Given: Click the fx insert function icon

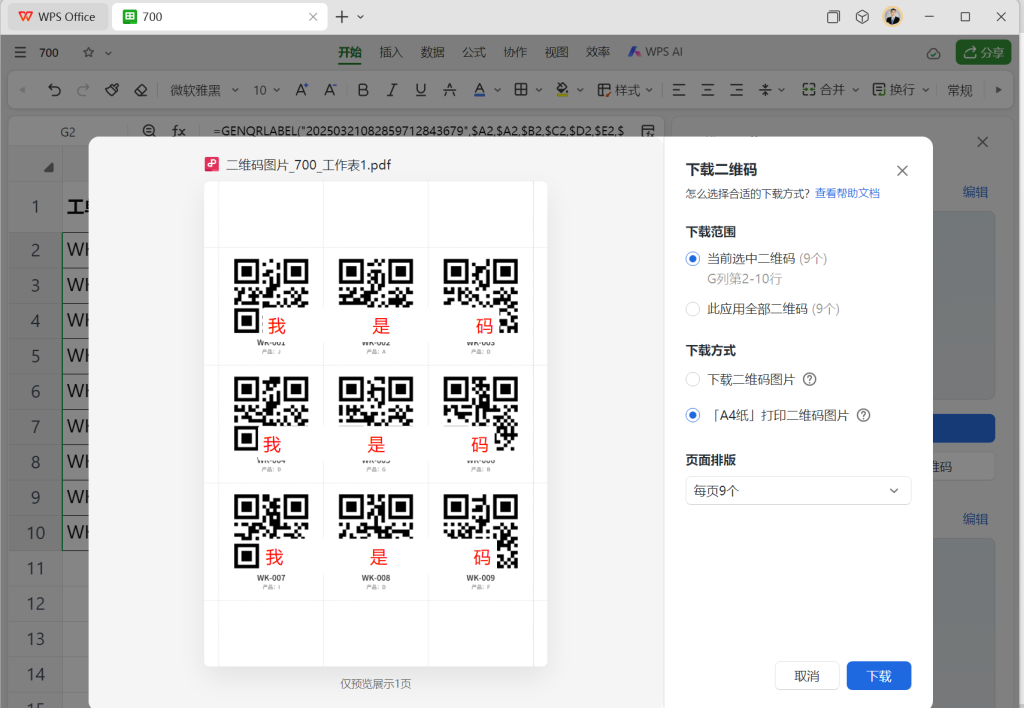Looking at the screenshot, I should click(x=178, y=131).
